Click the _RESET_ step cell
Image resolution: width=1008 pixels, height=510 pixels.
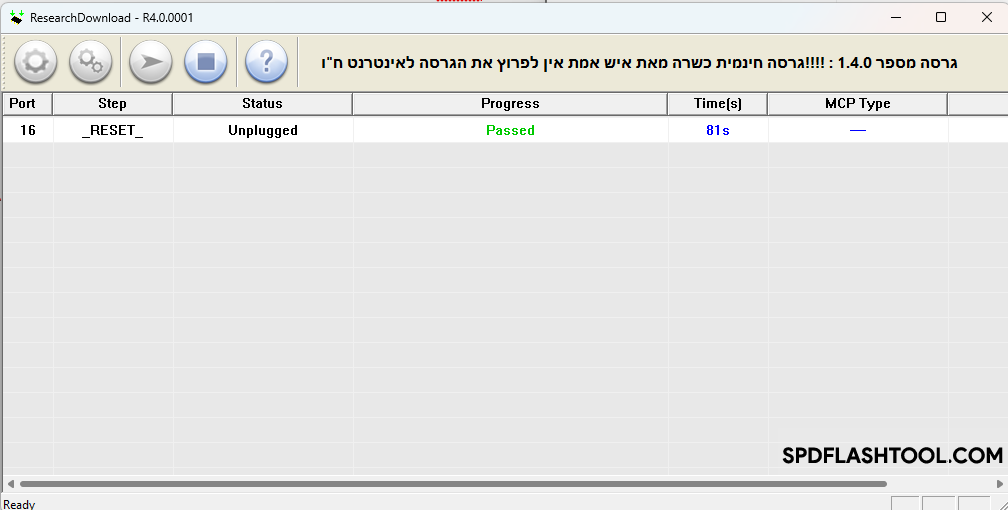coord(112,130)
